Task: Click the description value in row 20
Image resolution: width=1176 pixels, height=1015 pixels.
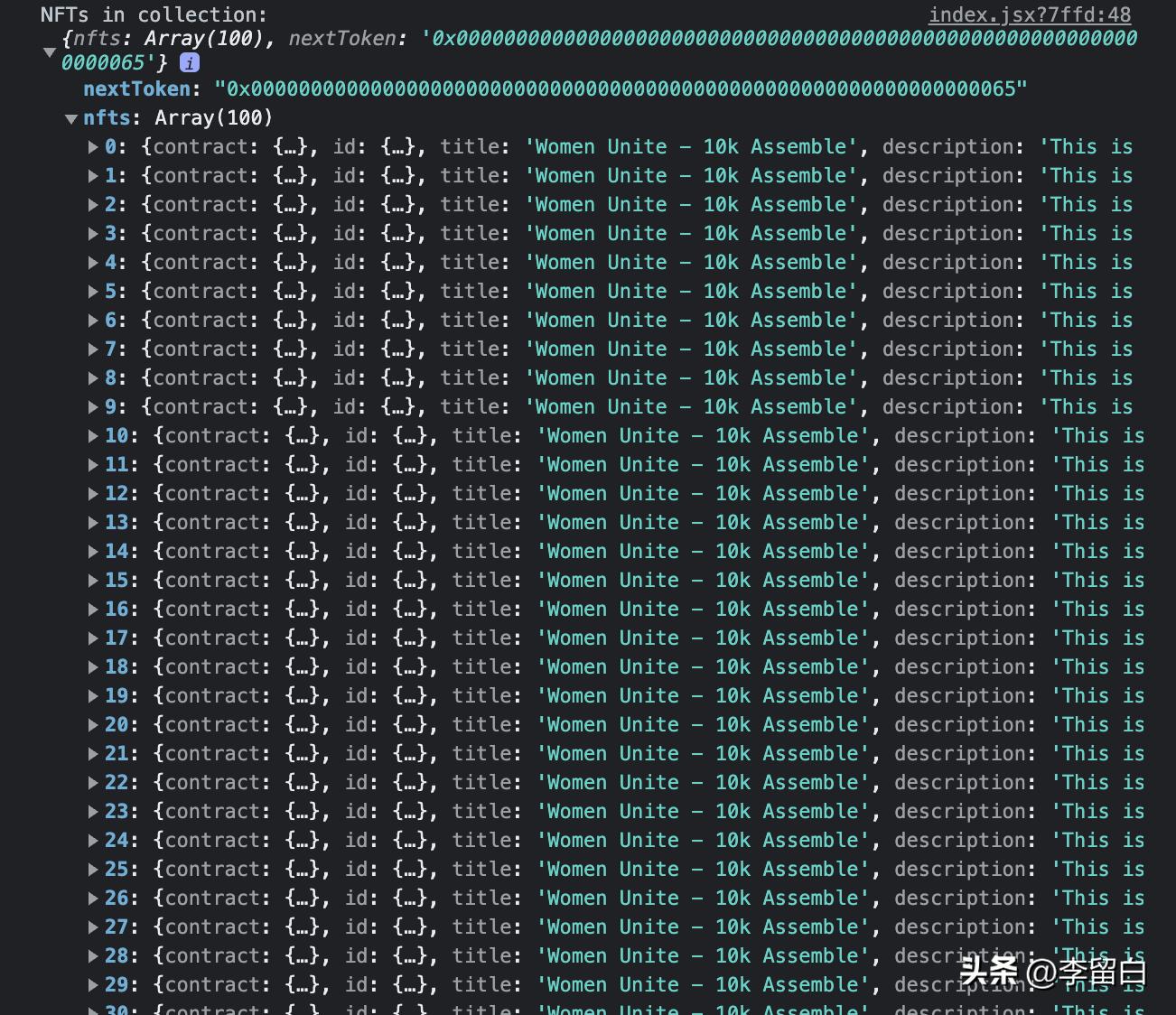Action: coord(1097,725)
